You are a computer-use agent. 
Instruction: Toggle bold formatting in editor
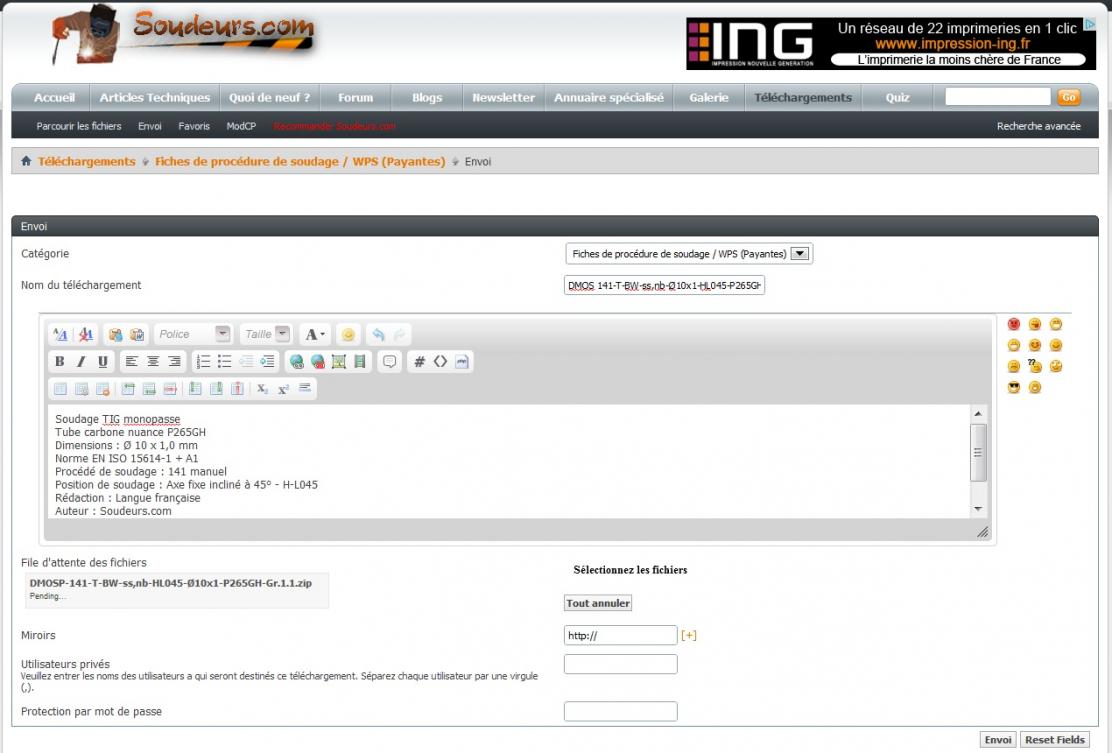(x=60, y=362)
